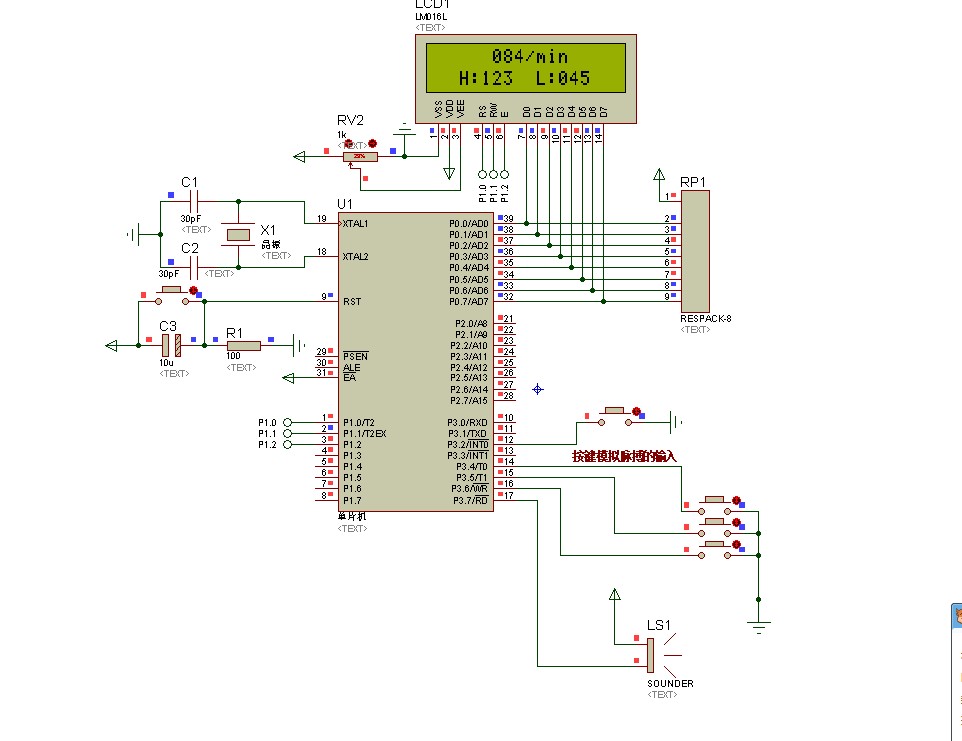Click the RV2 potentiometer resistor body

click(x=360, y=156)
